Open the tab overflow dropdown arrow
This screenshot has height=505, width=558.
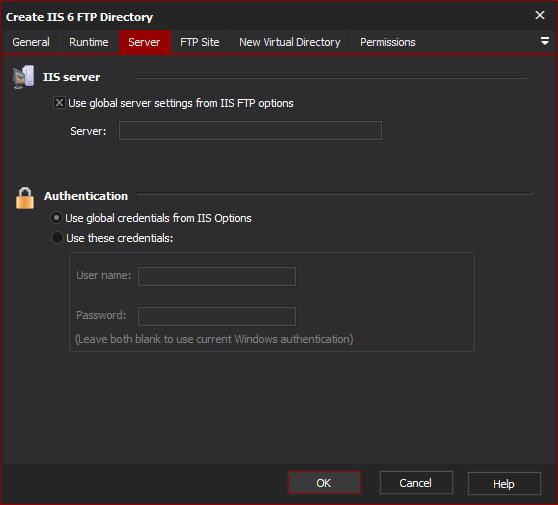(x=544, y=41)
